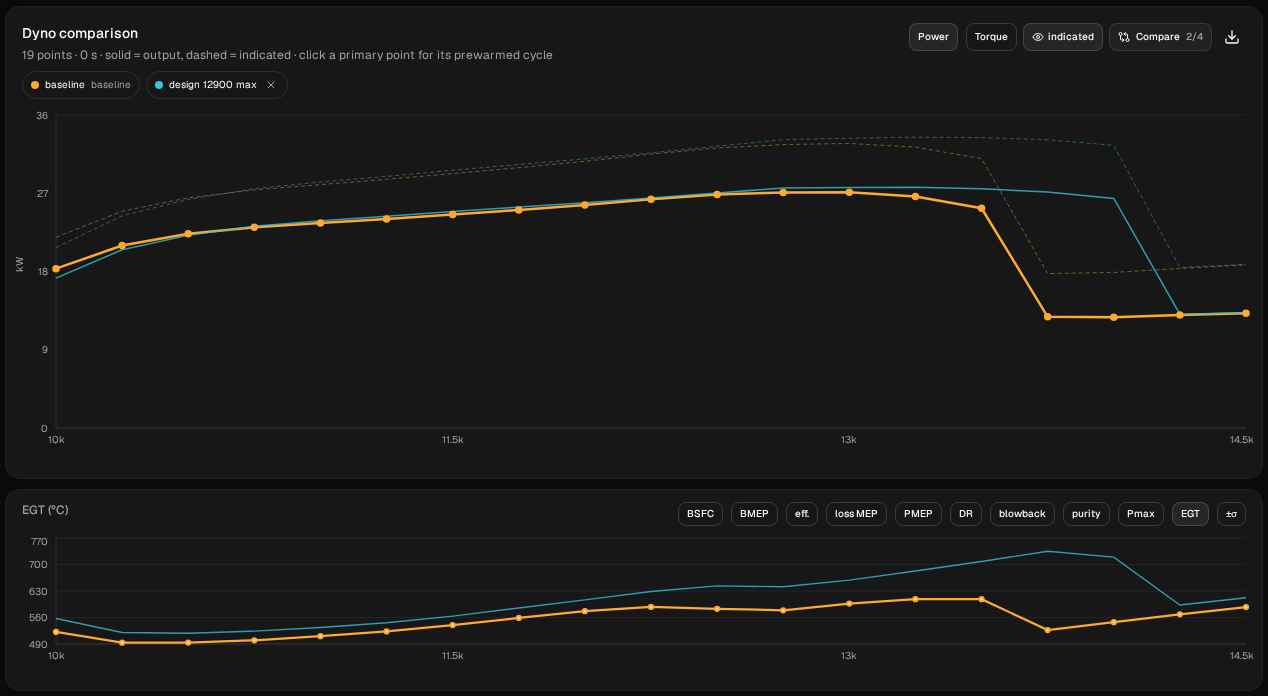Click the orange baseline color dot
Screen dimensions: 1268x696
(35, 85)
